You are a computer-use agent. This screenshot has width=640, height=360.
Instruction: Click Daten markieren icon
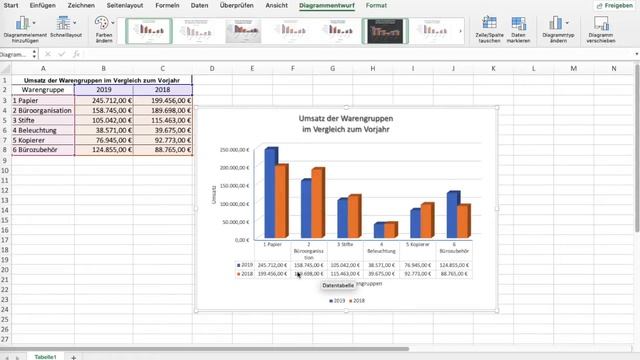pos(518,23)
